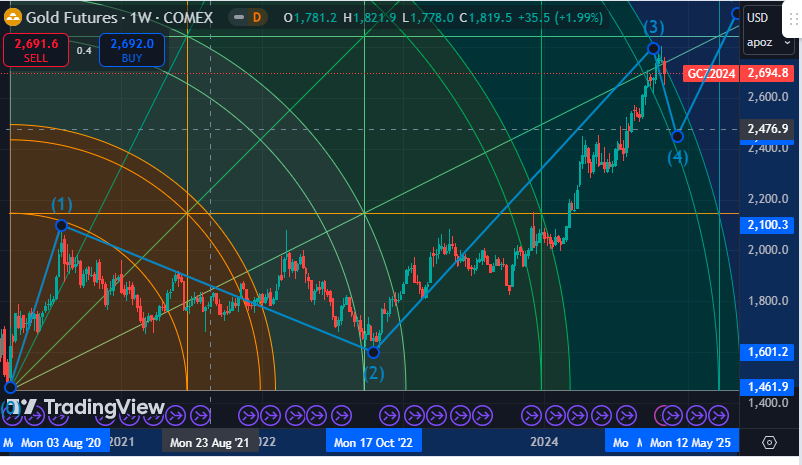
Task: Click the 2,600.0 price axis label
Action: (768, 97)
